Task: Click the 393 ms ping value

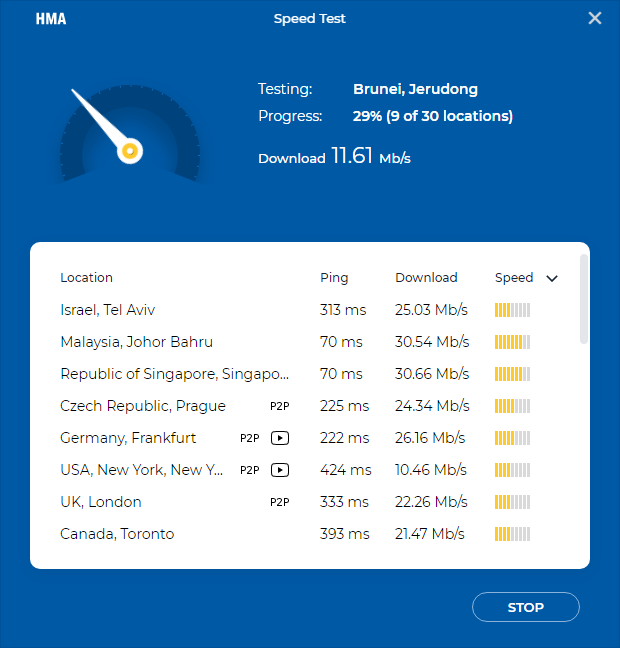Action: click(x=345, y=534)
